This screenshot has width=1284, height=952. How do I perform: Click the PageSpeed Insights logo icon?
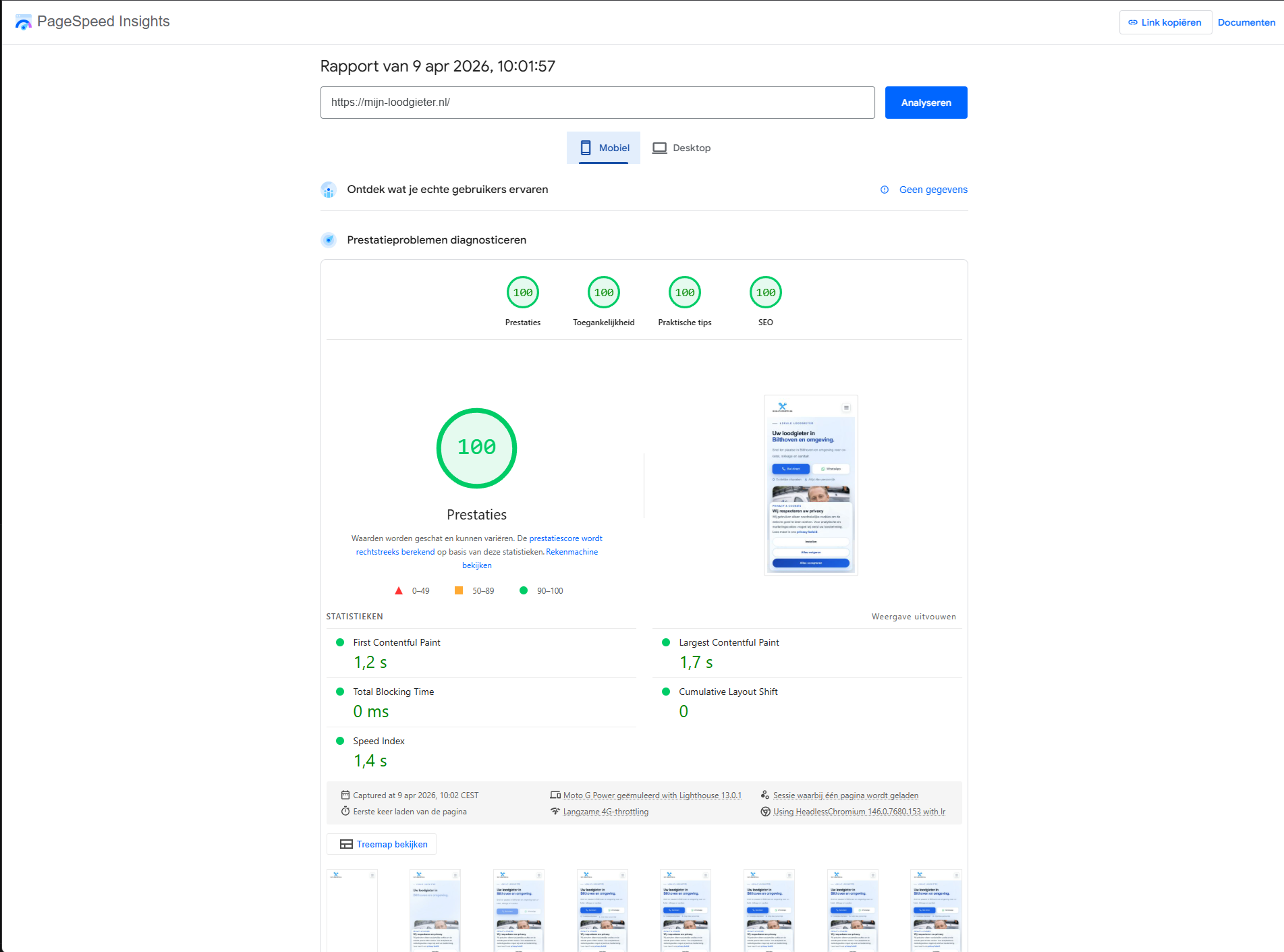[24, 22]
